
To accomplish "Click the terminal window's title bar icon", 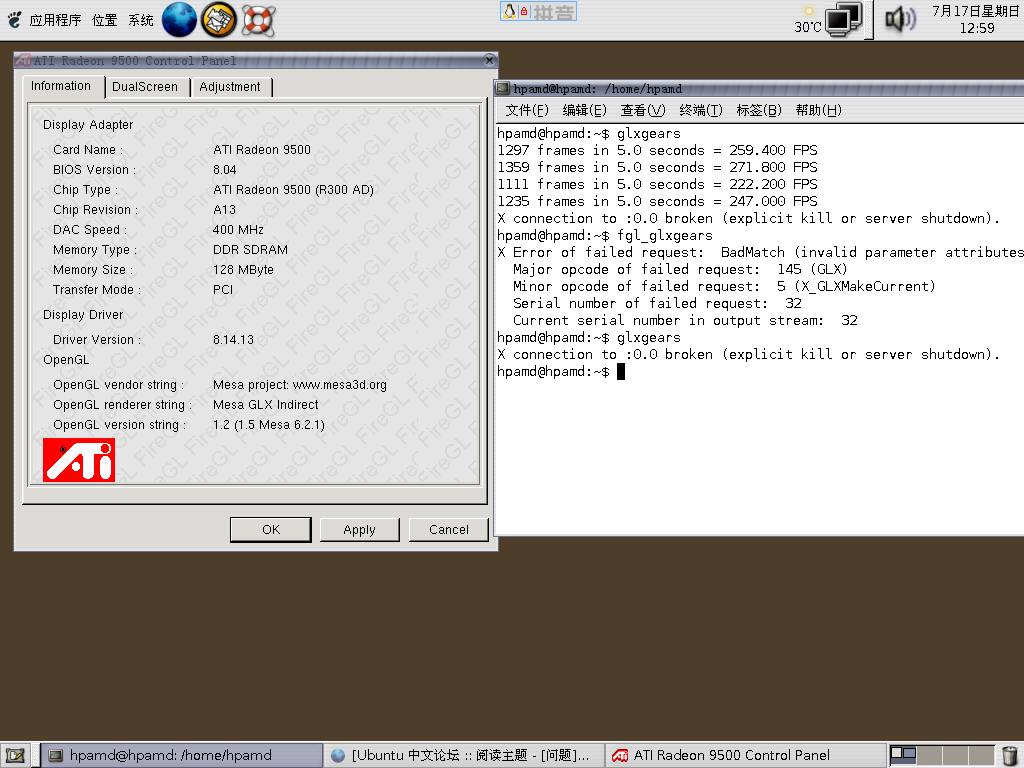I will (502, 88).
